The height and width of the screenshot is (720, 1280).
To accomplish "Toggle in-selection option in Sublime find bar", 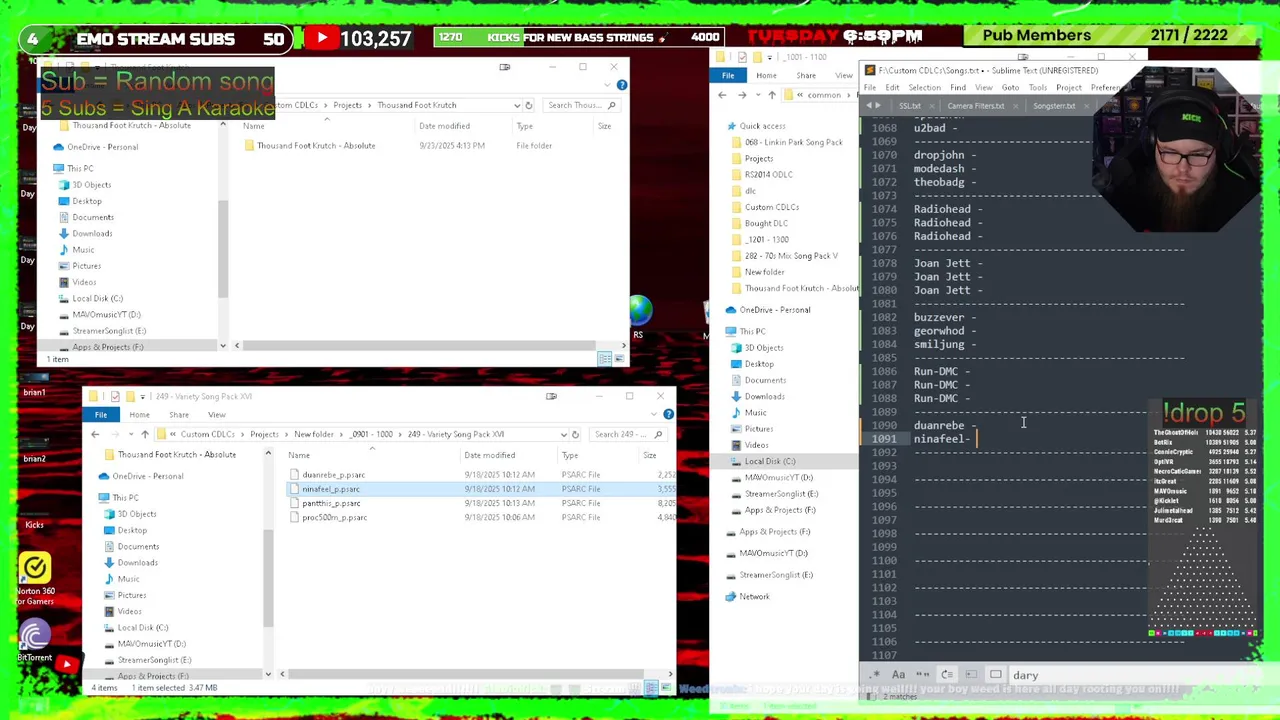I will [971, 675].
